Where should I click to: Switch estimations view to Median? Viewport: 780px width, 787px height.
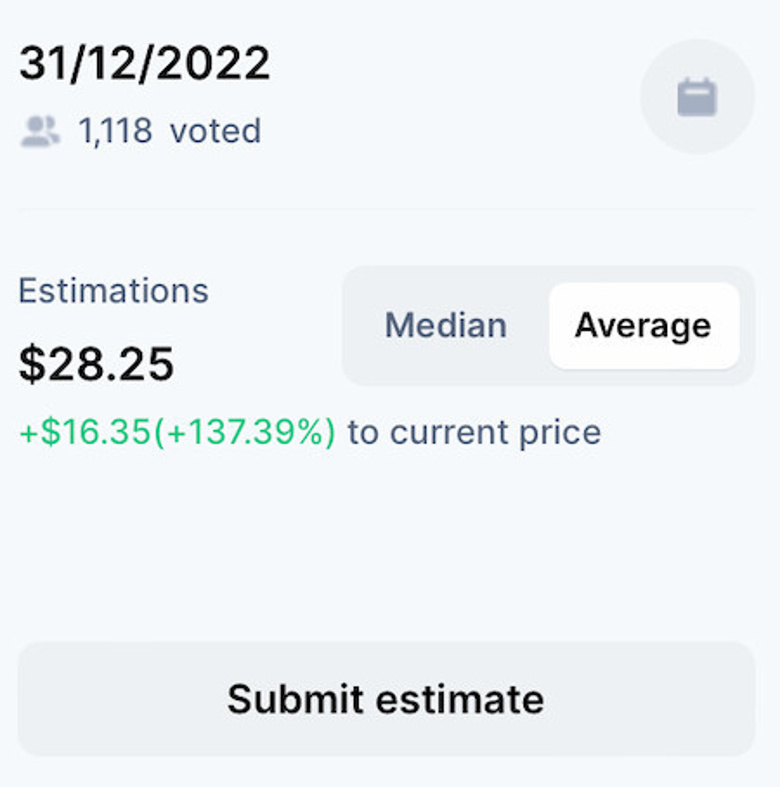click(x=445, y=325)
